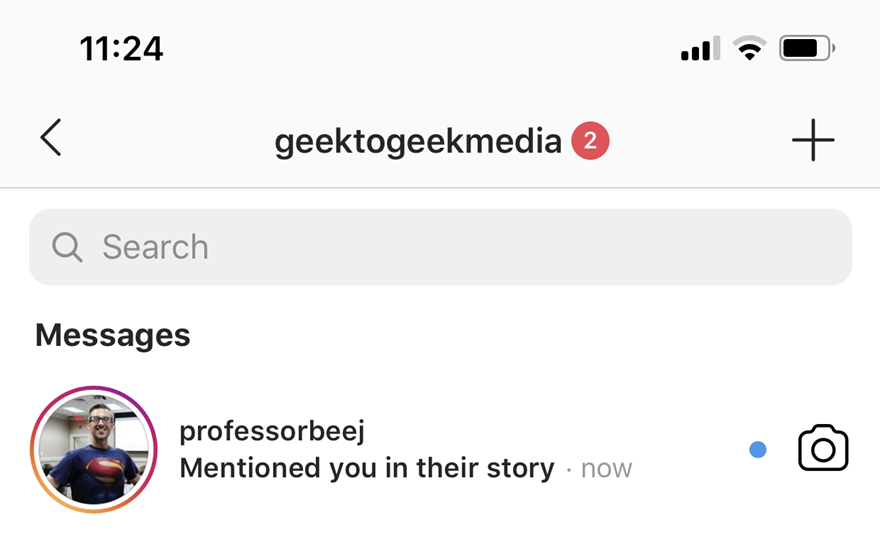Focus the Search input field
Viewport: 880px width, 537px height.
(x=440, y=247)
